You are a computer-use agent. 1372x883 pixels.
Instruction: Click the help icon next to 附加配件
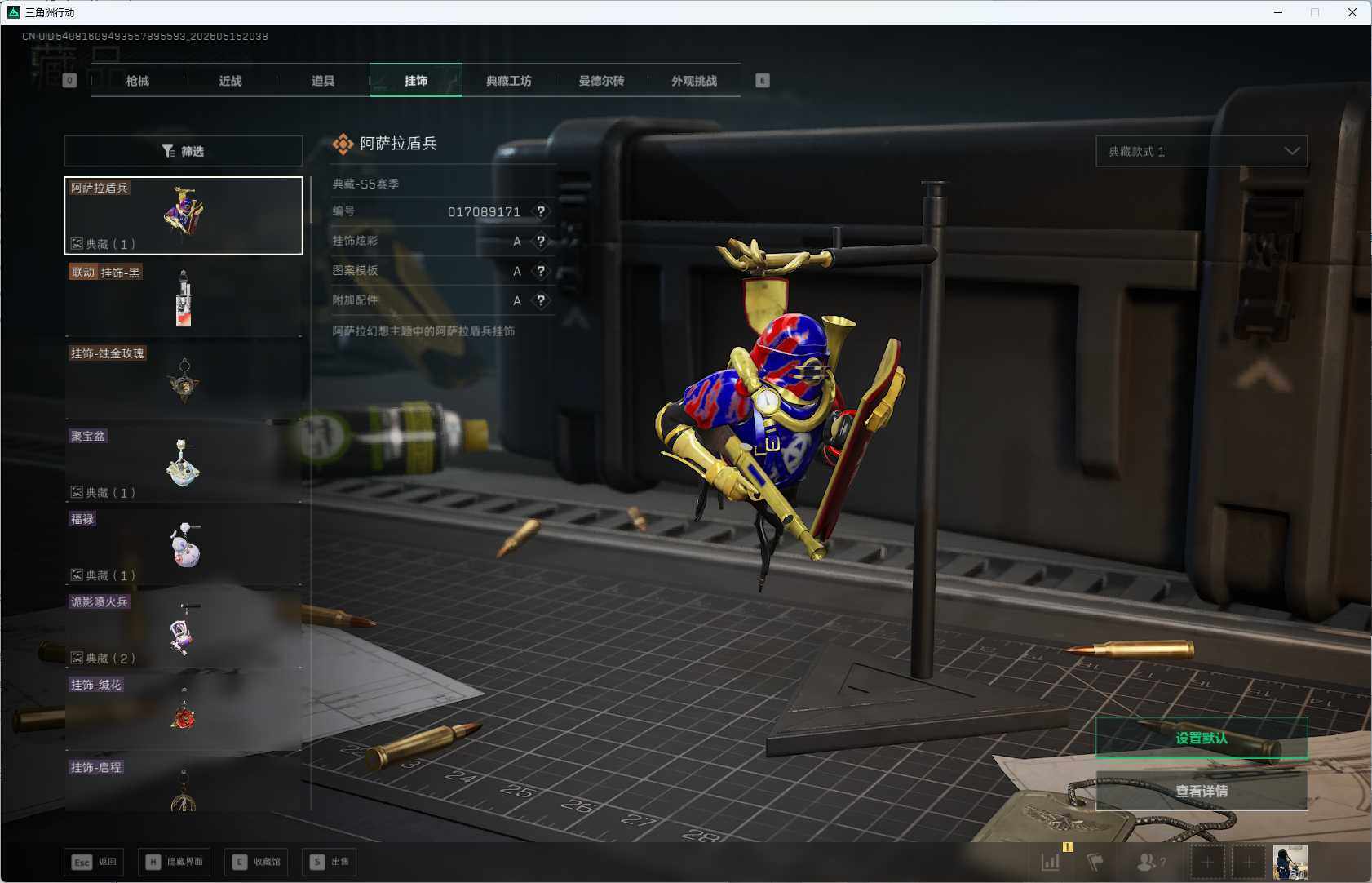tap(541, 300)
